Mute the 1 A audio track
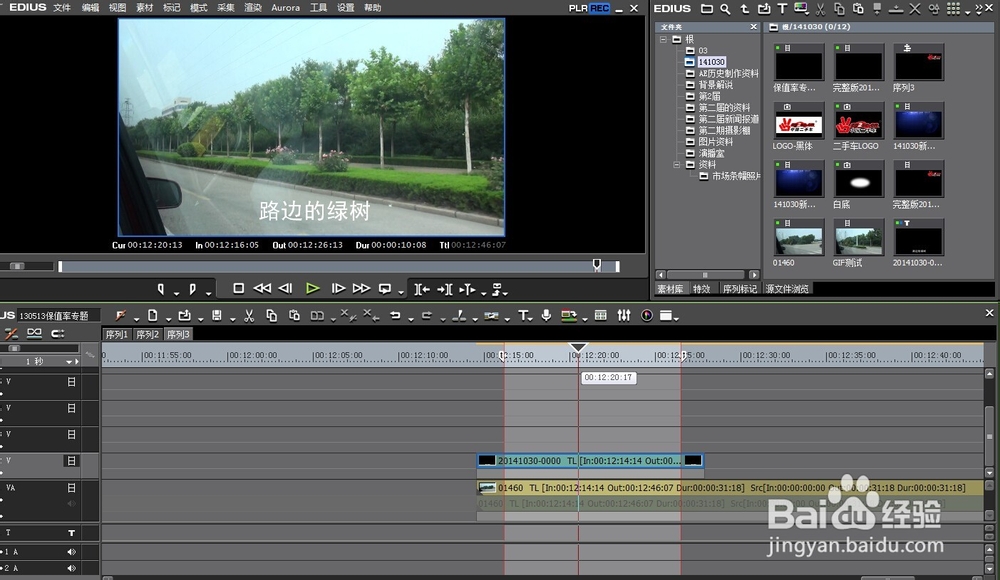 click(71, 552)
